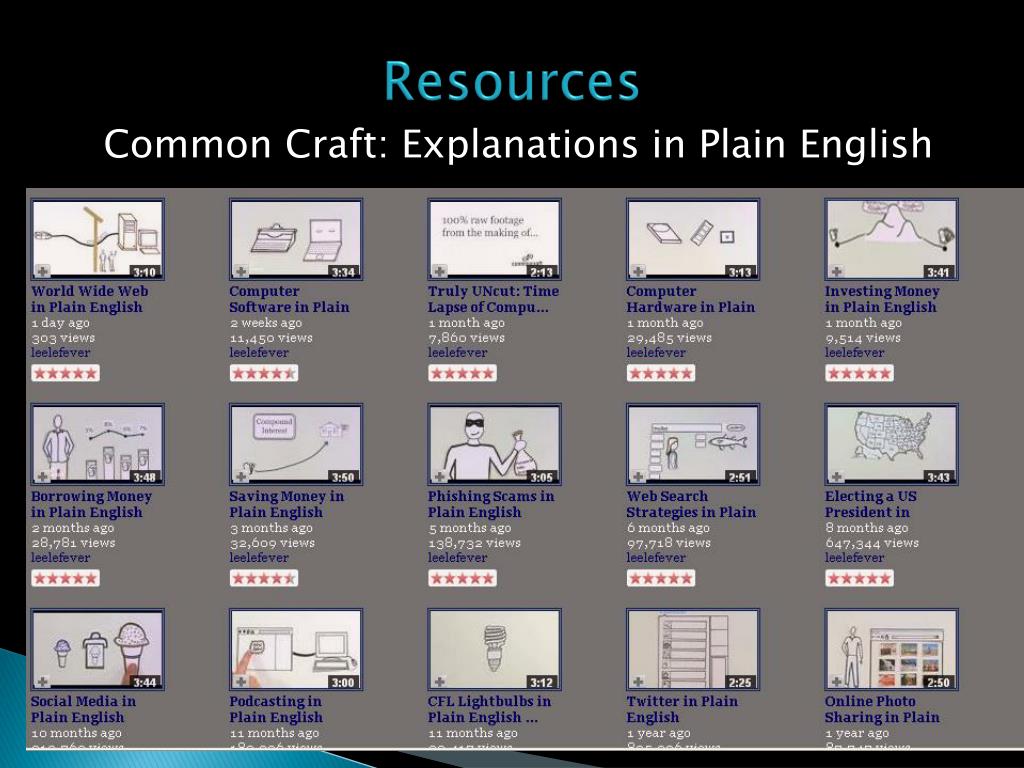Viewport: 1024px width, 768px height.
Task: Click Social Media in Plain English title
Action: point(83,709)
